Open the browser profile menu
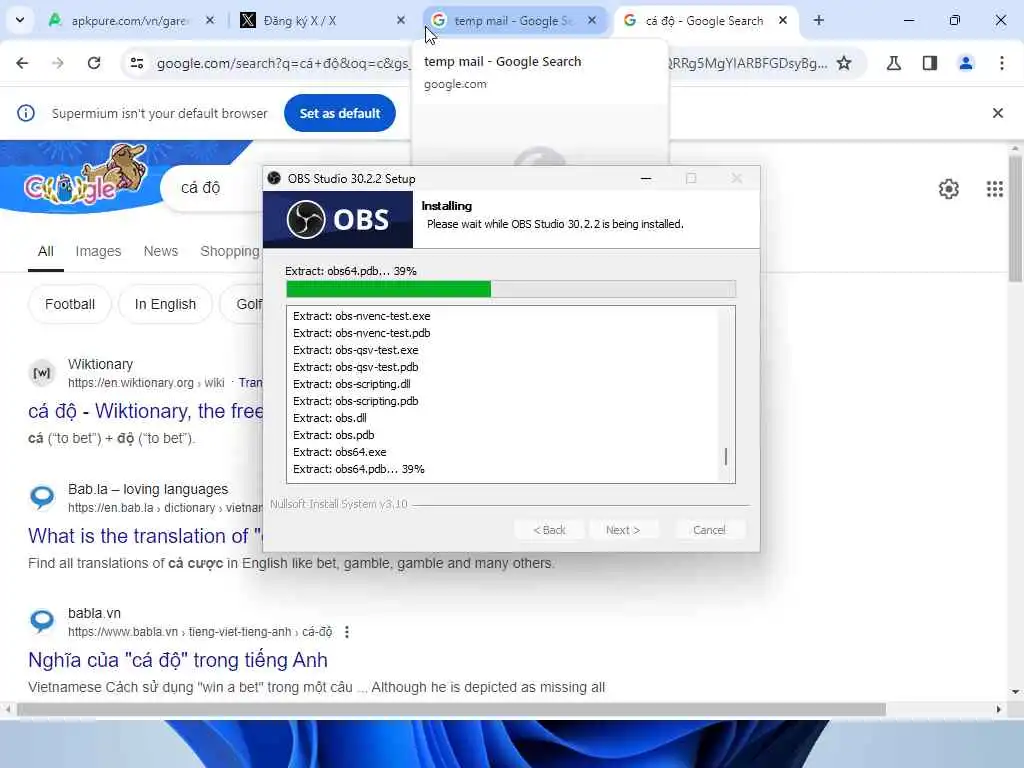 pos(966,63)
